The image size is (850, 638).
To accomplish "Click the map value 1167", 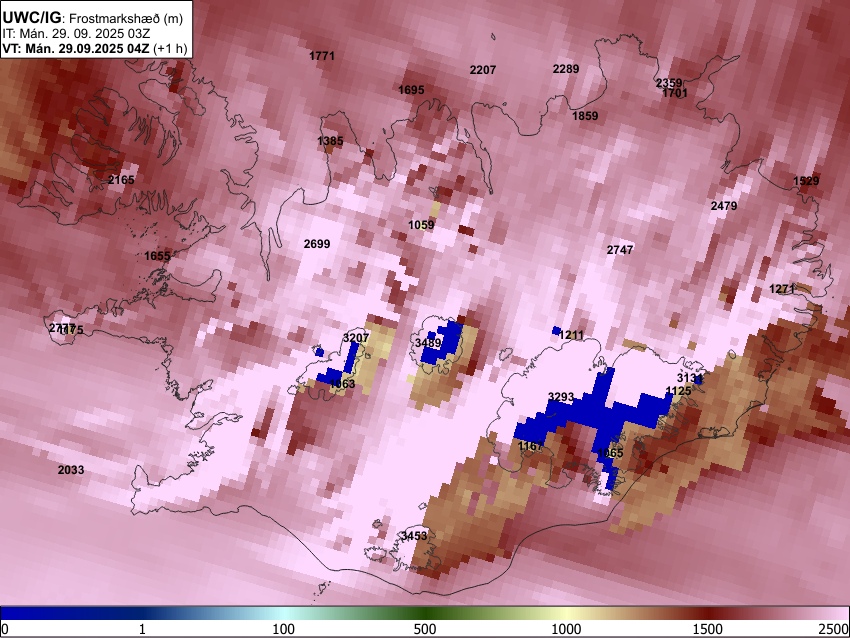I will click(x=530, y=446).
